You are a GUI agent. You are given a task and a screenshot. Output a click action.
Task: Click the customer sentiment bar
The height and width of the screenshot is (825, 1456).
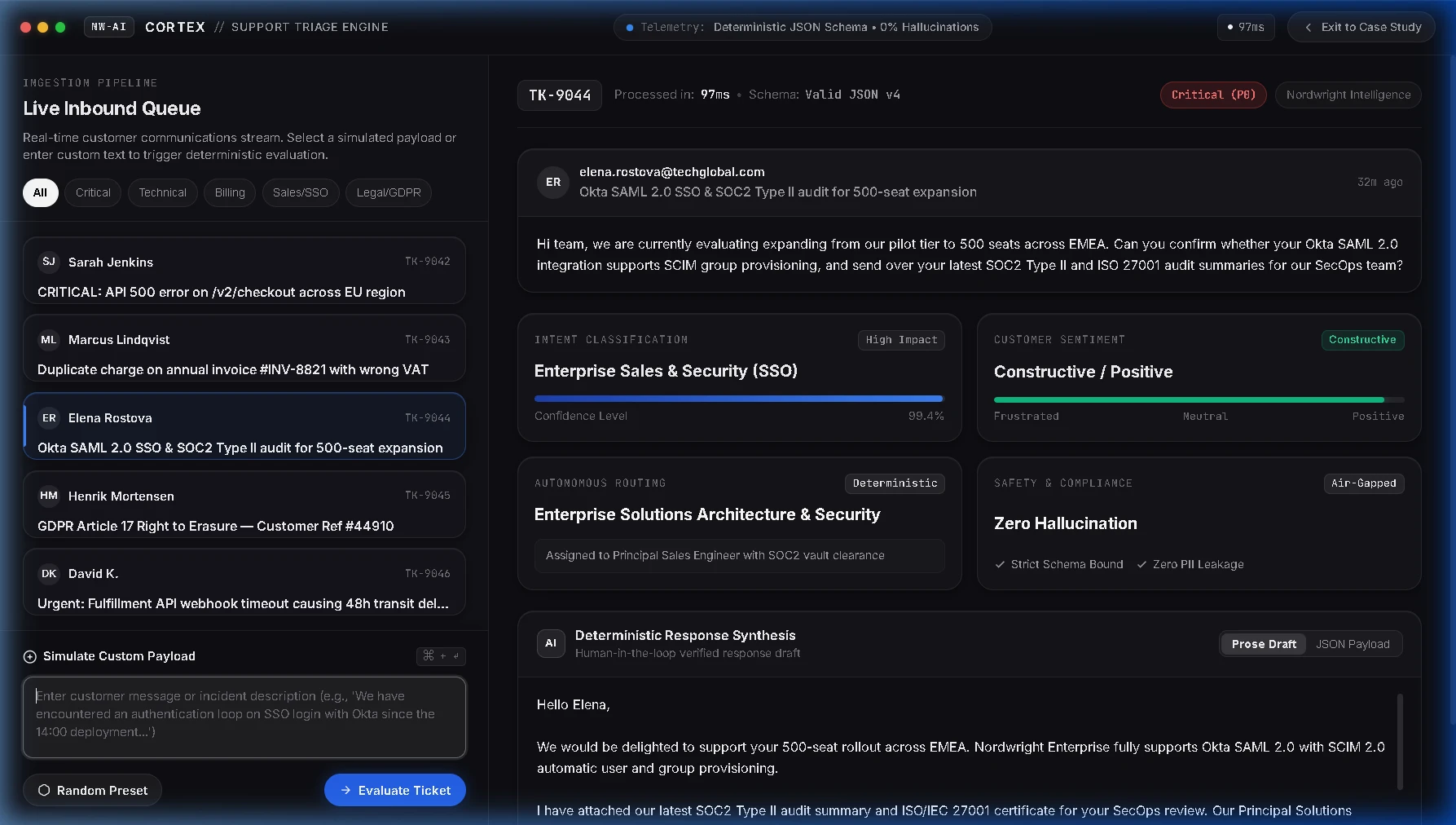[x=1199, y=399]
